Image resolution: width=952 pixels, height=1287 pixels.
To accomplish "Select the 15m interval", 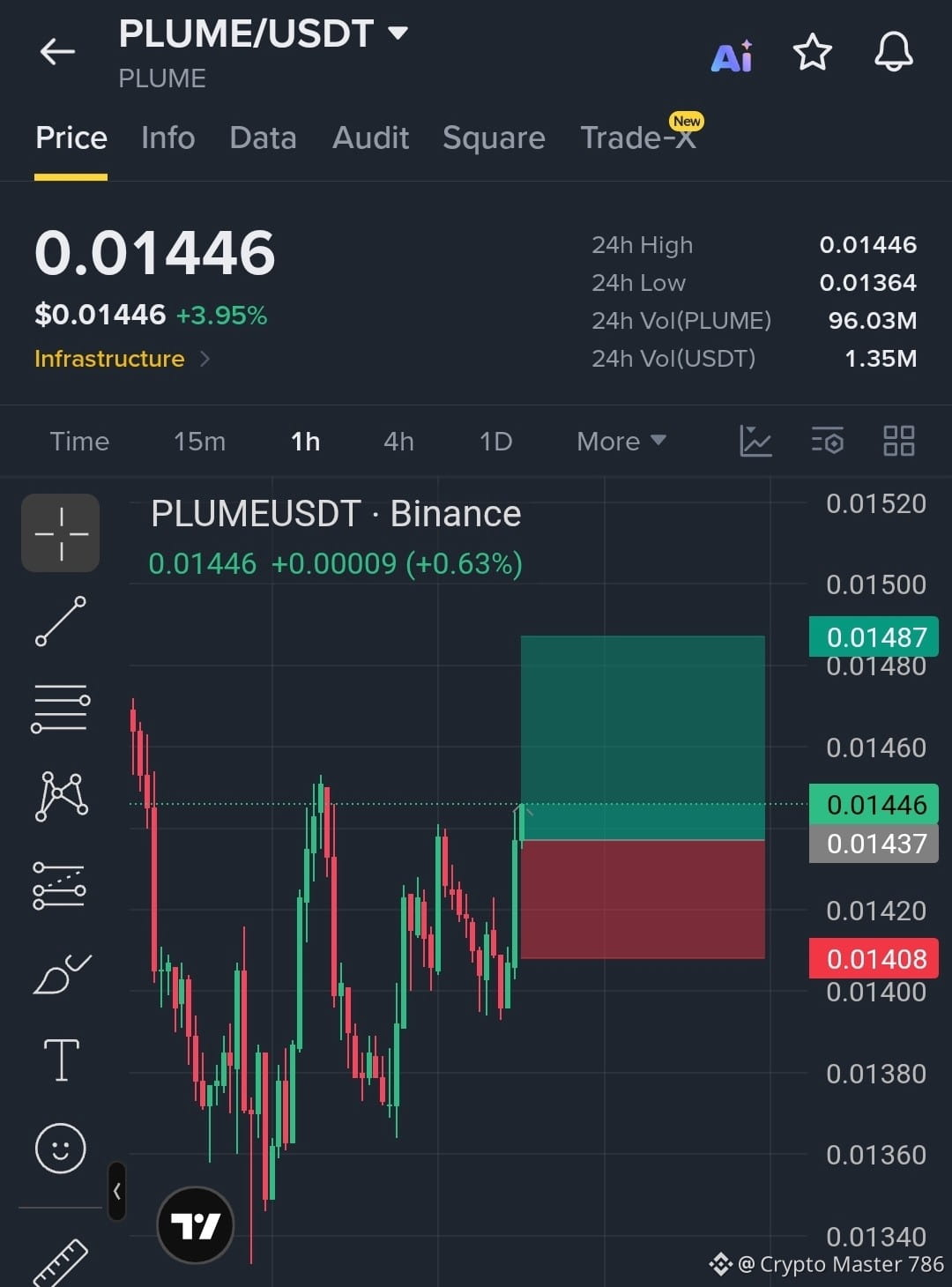I will (199, 441).
